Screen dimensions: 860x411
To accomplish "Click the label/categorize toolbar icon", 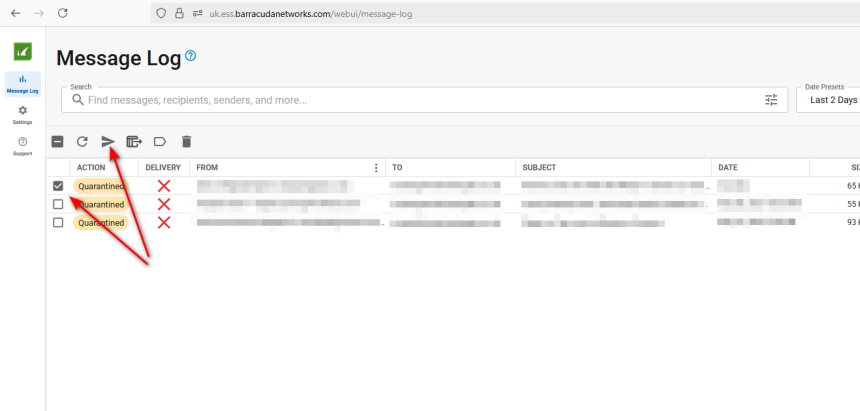I will (160, 142).
